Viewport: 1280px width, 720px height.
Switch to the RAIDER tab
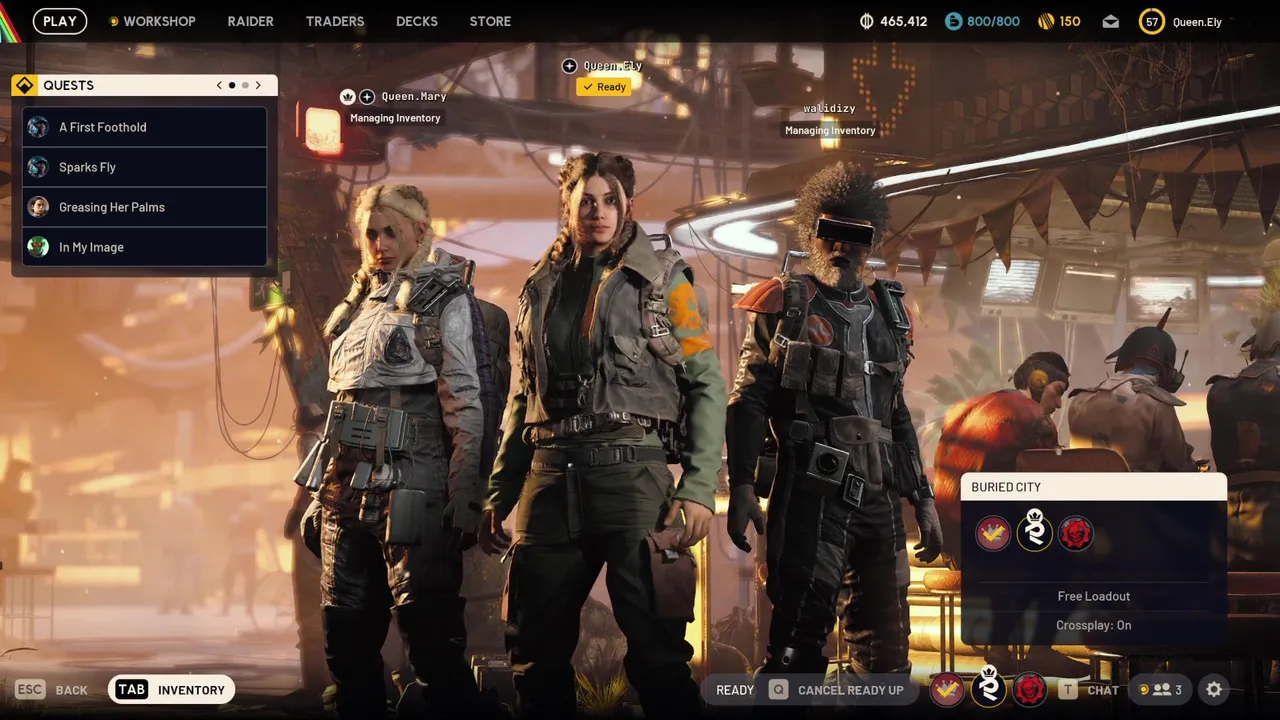click(250, 21)
